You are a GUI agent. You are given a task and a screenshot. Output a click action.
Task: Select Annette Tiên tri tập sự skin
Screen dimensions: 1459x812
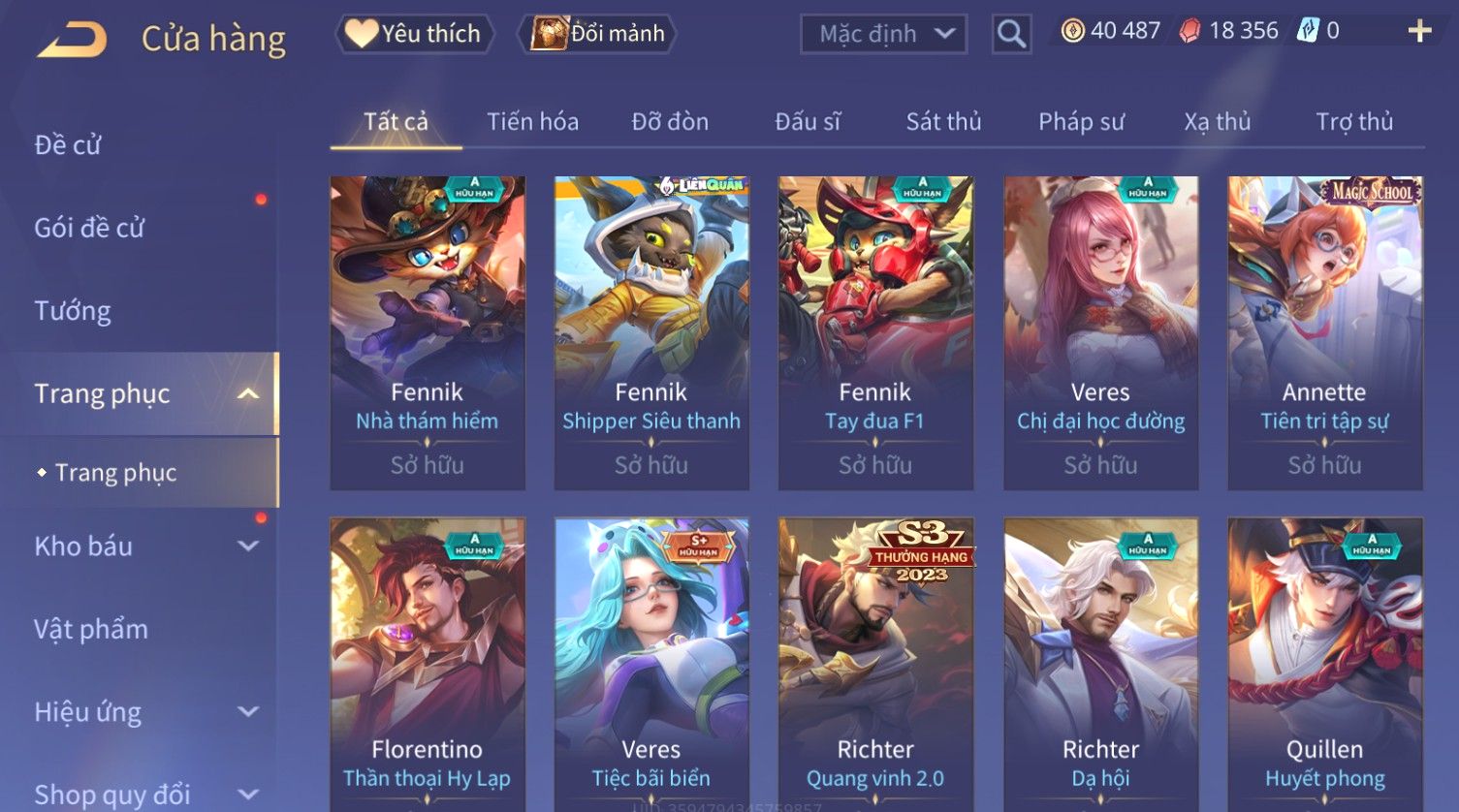(x=1325, y=332)
